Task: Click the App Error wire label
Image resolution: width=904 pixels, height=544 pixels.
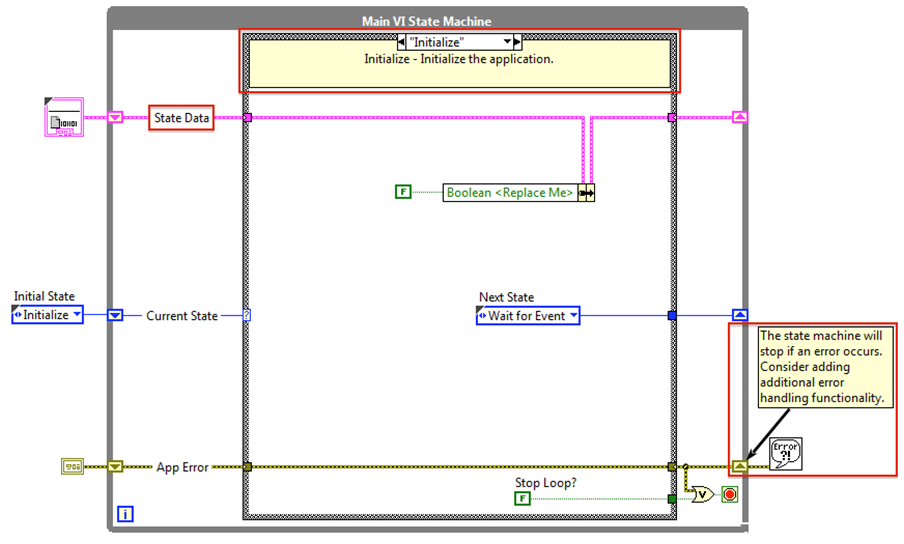Action: coord(182,467)
